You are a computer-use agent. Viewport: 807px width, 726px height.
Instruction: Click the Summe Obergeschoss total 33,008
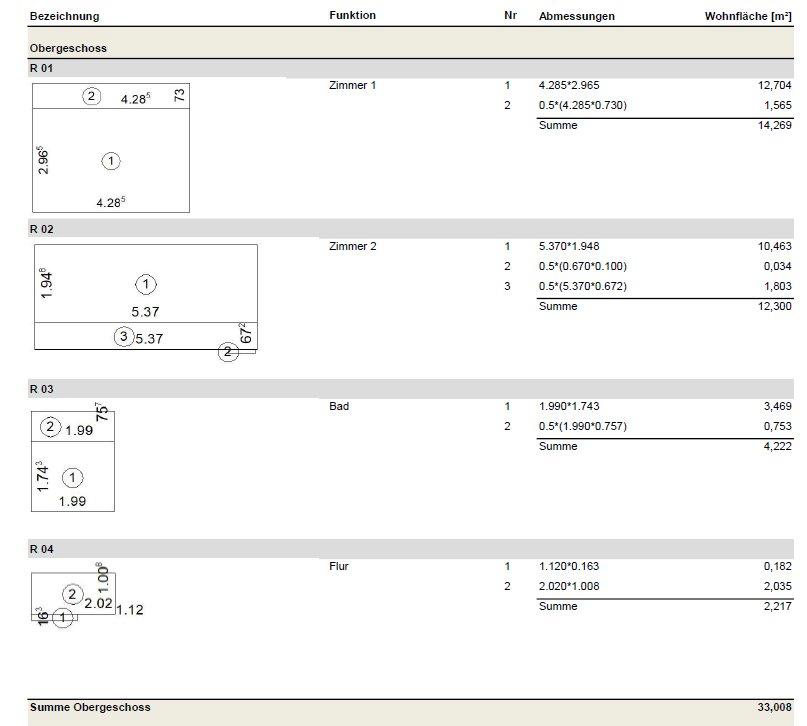click(774, 707)
